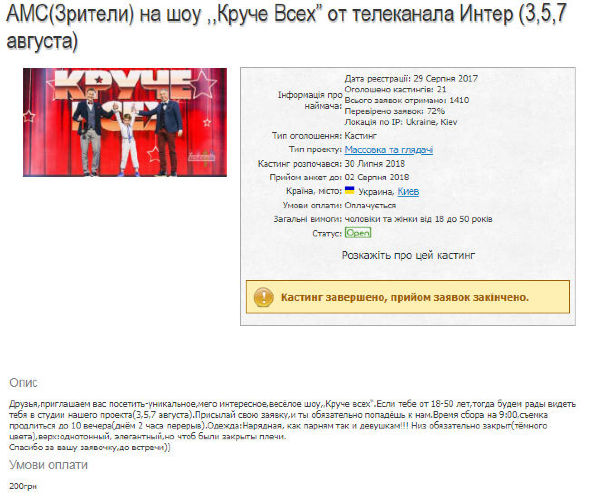
Task: Click the Кастинг розпочався 30 Липня 2018 date
Action: [375, 164]
